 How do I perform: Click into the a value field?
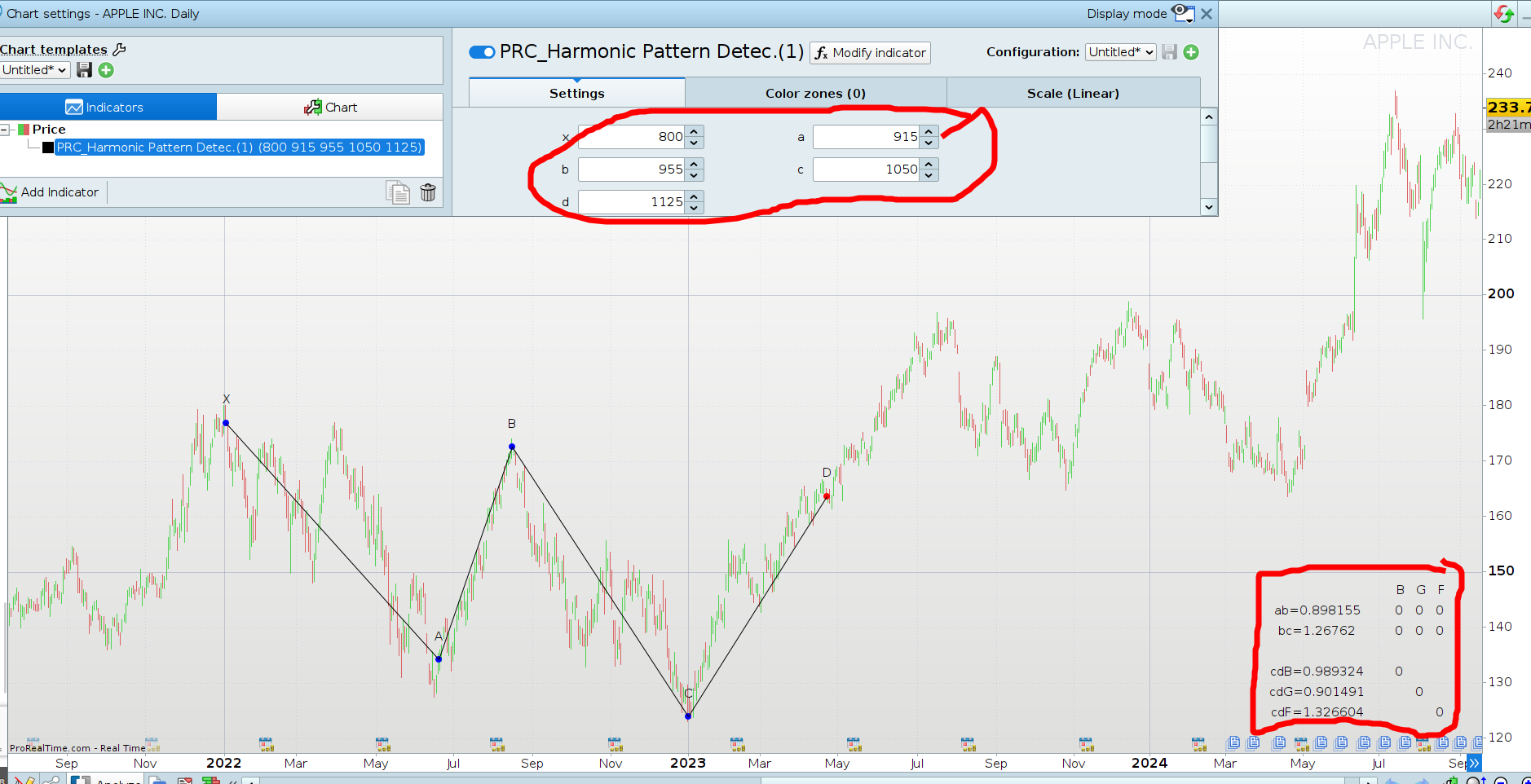[867, 137]
